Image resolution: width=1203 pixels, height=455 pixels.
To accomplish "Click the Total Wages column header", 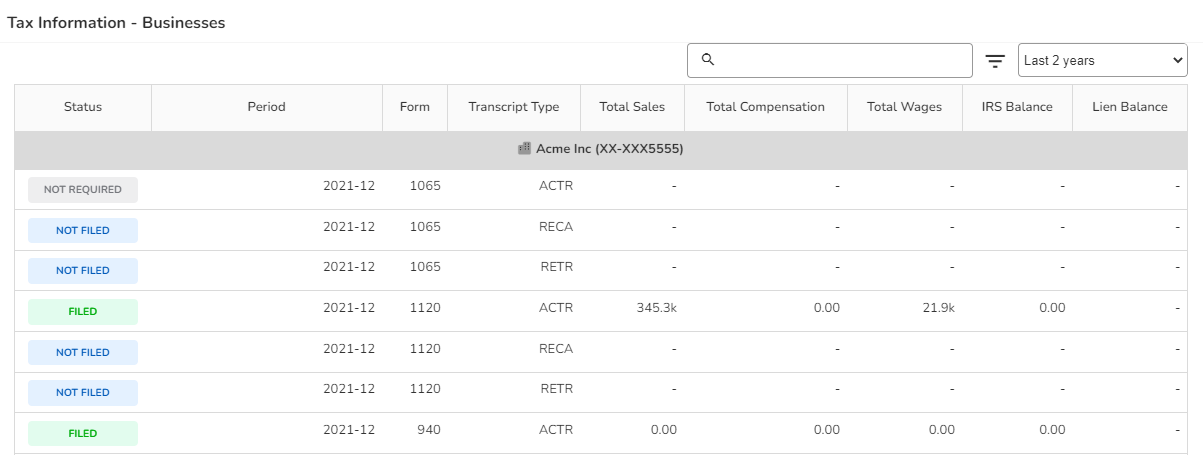I will pyautogui.click(x=904, y=107).
